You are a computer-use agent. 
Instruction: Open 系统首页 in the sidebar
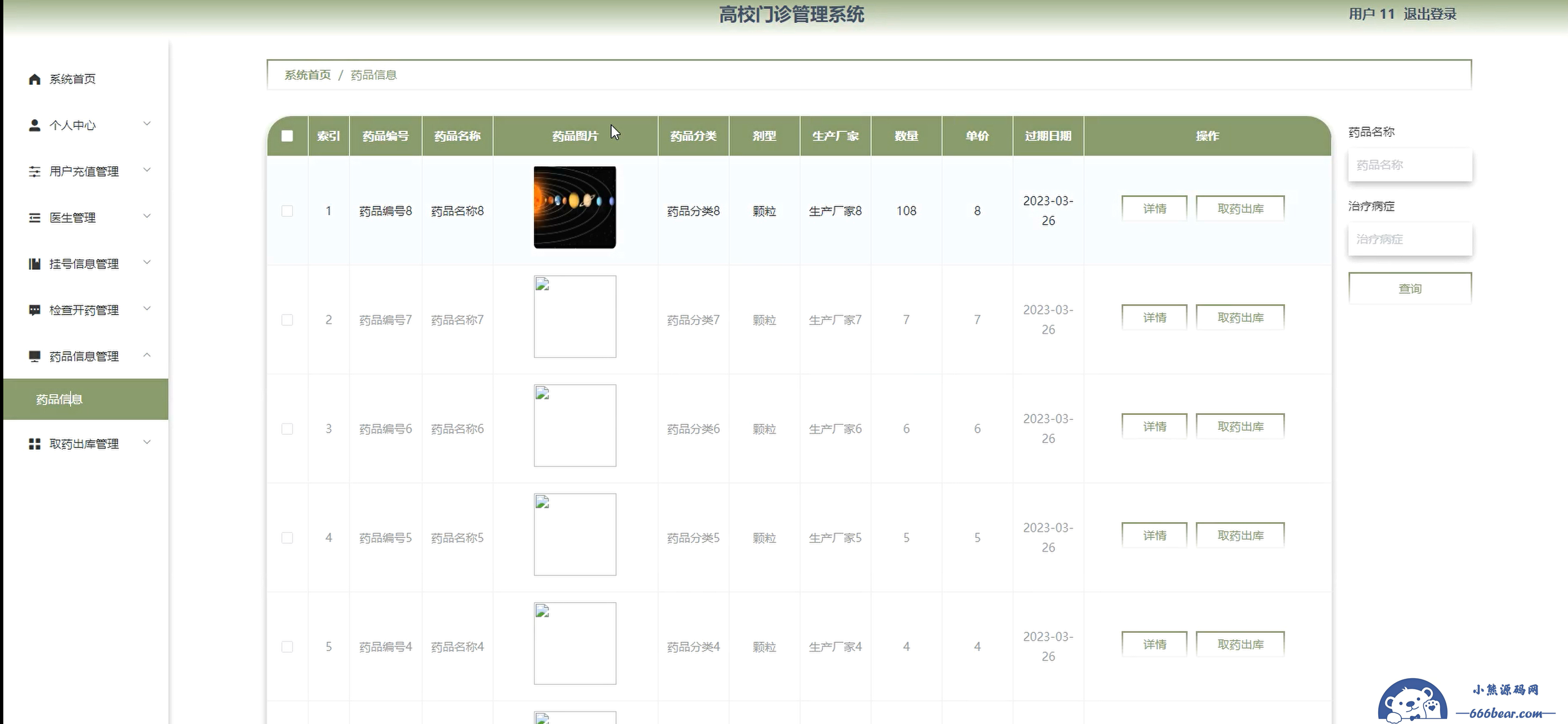86,79
